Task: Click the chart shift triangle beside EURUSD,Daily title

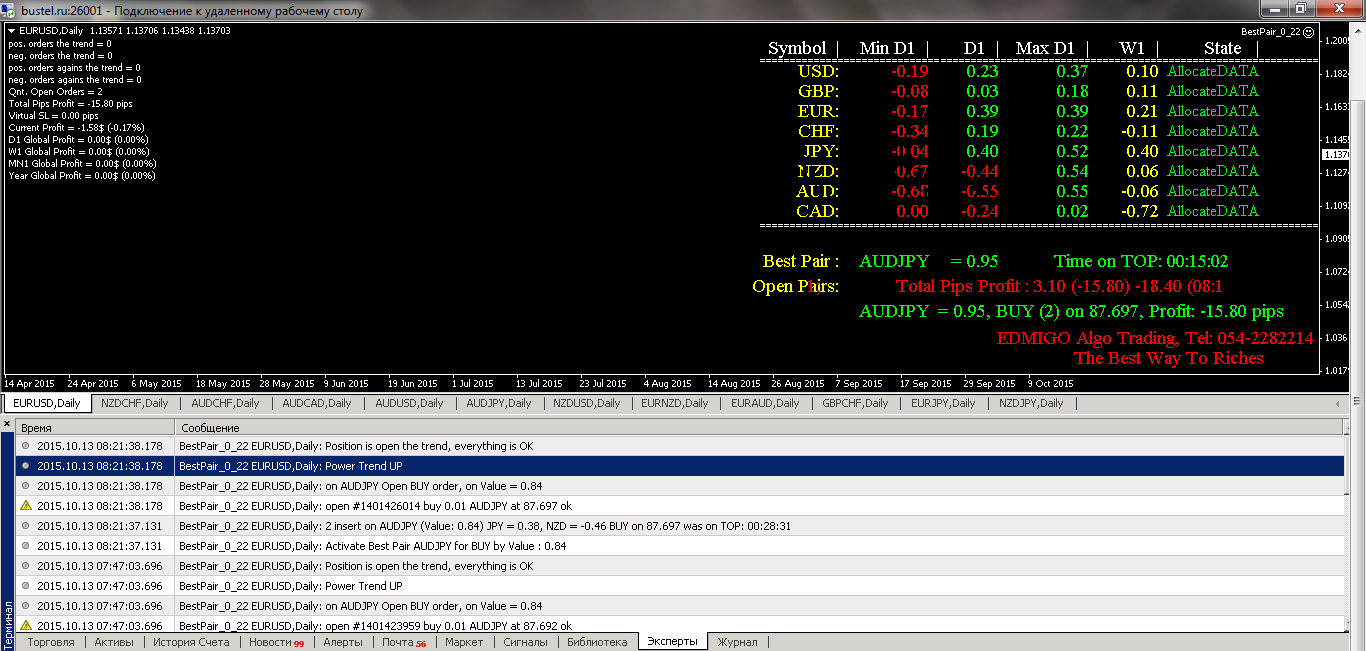Action: pyautogui.click(x=11, y=31)
